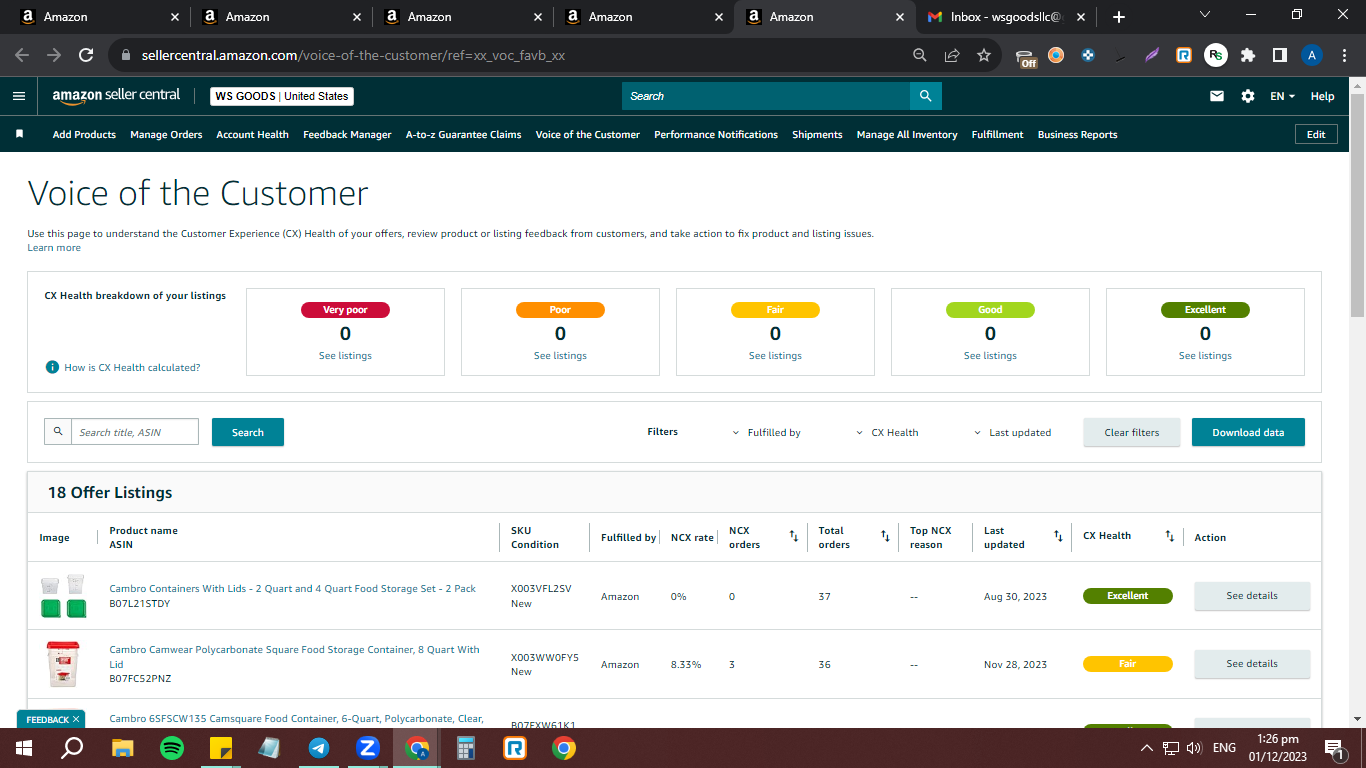Open Feedback Manager in navigation bar
Screen dimensions: 1366x768
347,134
